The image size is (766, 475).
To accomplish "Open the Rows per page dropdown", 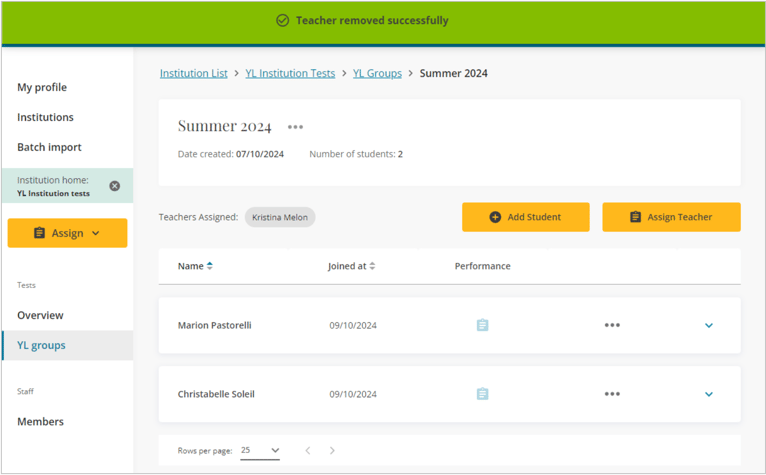I will coord(260,451).
